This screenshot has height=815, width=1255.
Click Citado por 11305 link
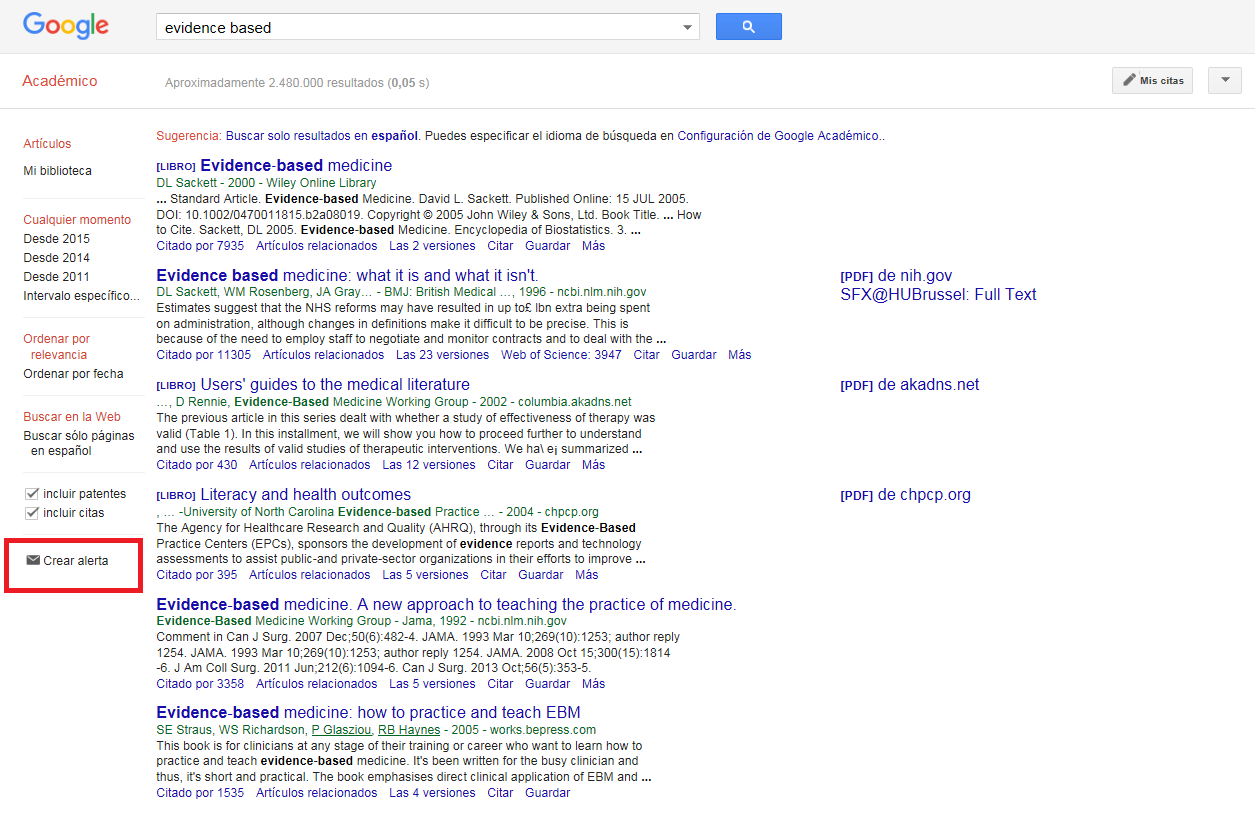coord(204,355)
